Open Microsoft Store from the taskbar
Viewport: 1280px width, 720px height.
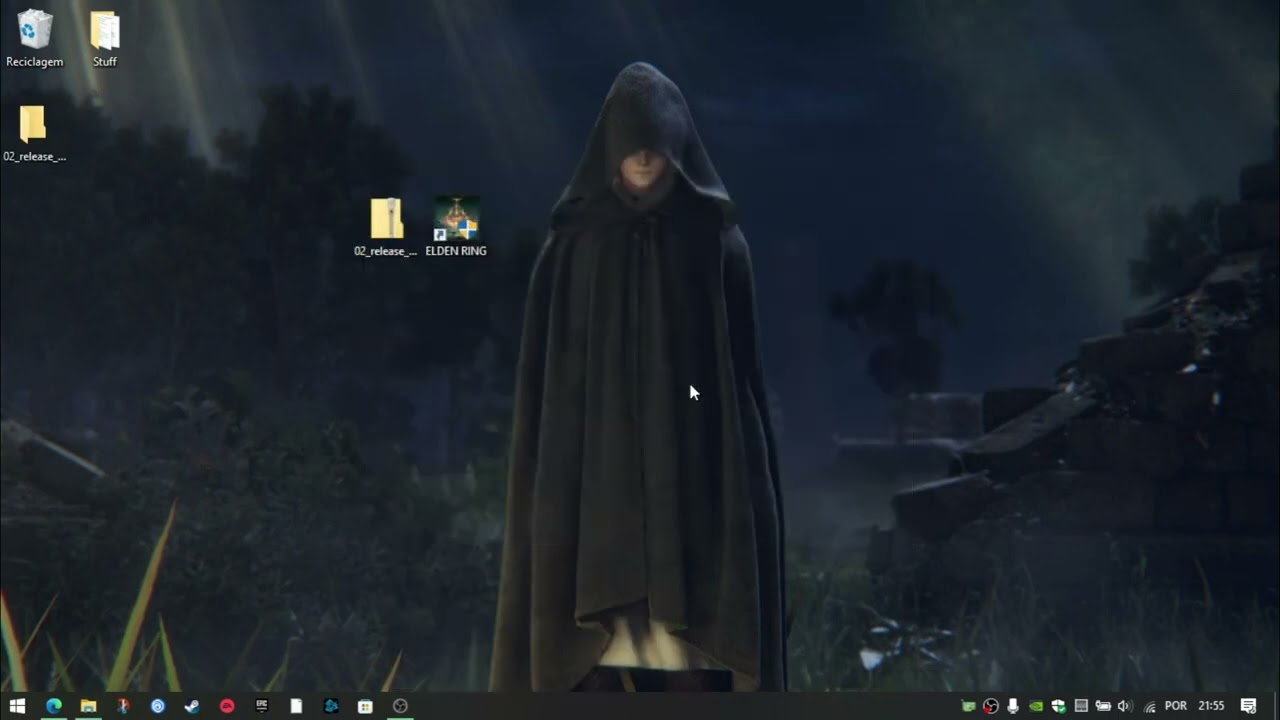coord(366,706)
